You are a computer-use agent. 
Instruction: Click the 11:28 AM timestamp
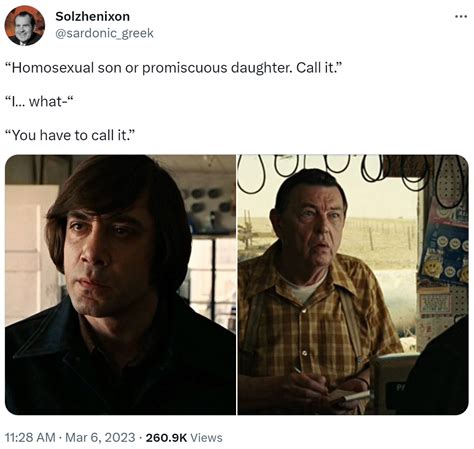[30, 437]
